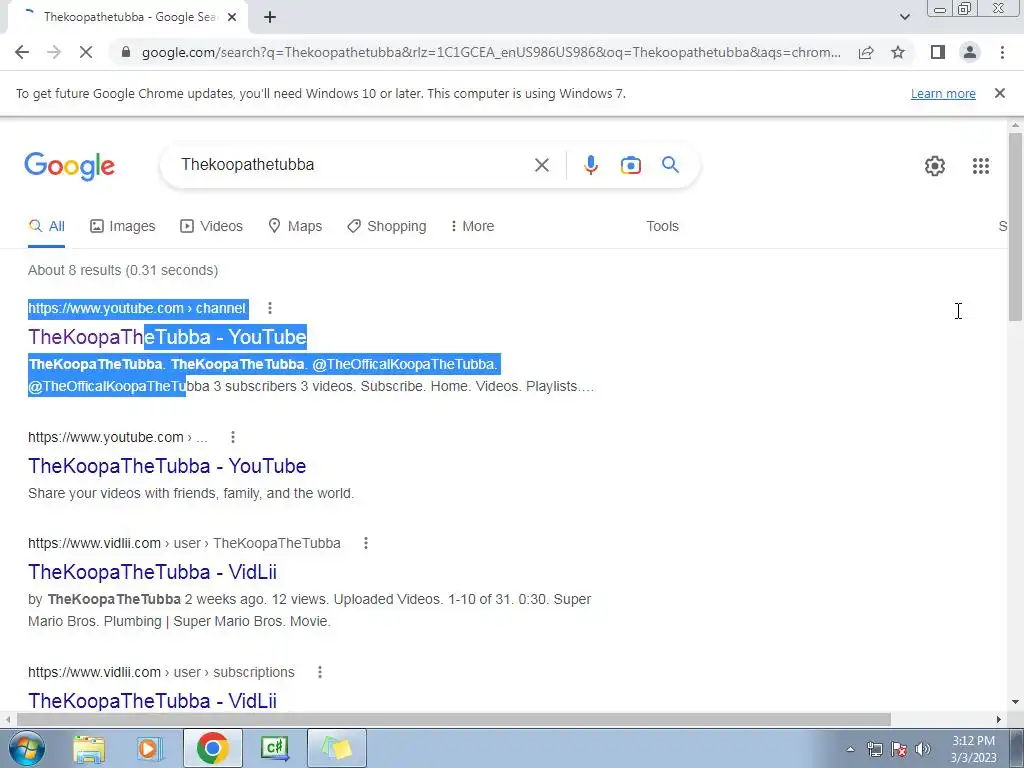This screenshot has height=768, width=1024.
Task: Click the scroll down arrow on the vertical scrollbar
Action: pyautogui.click(x=1015, y=703)
